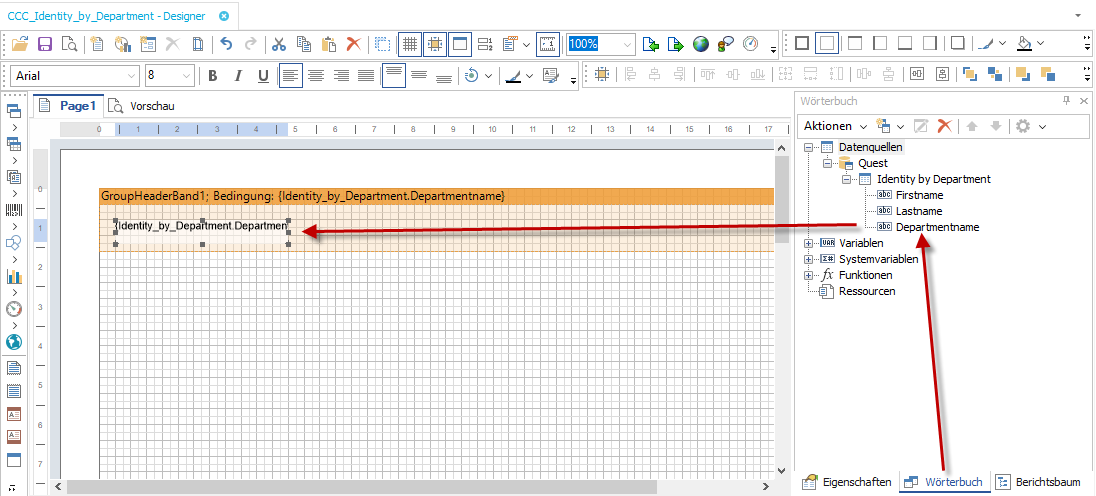Toggle underline formatting
The width and height of the screenshot is (1096, 496).
click(x=263, y=75)
